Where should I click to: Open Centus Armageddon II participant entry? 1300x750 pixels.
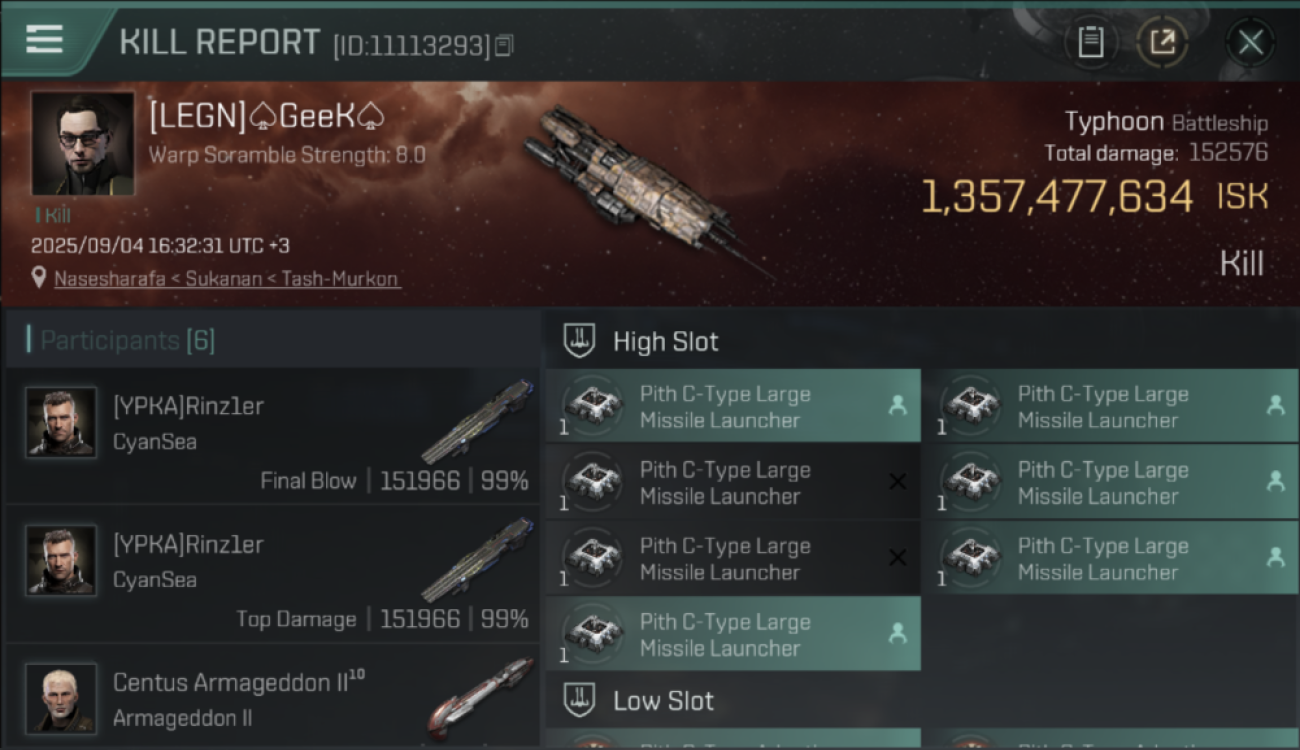(x=272, y=697)
